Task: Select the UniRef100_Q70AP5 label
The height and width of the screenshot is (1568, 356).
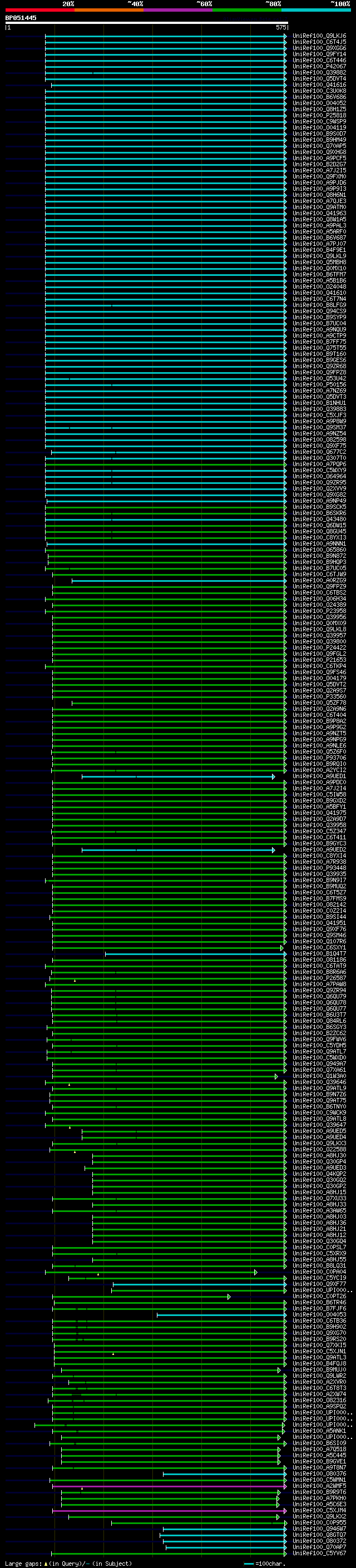Action: tap(319, 146)
